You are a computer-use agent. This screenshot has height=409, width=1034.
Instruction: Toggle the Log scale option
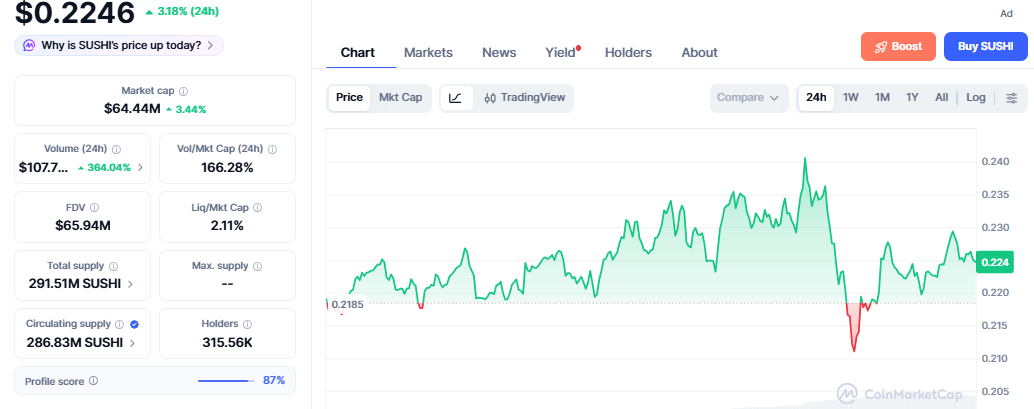(976, 98)
